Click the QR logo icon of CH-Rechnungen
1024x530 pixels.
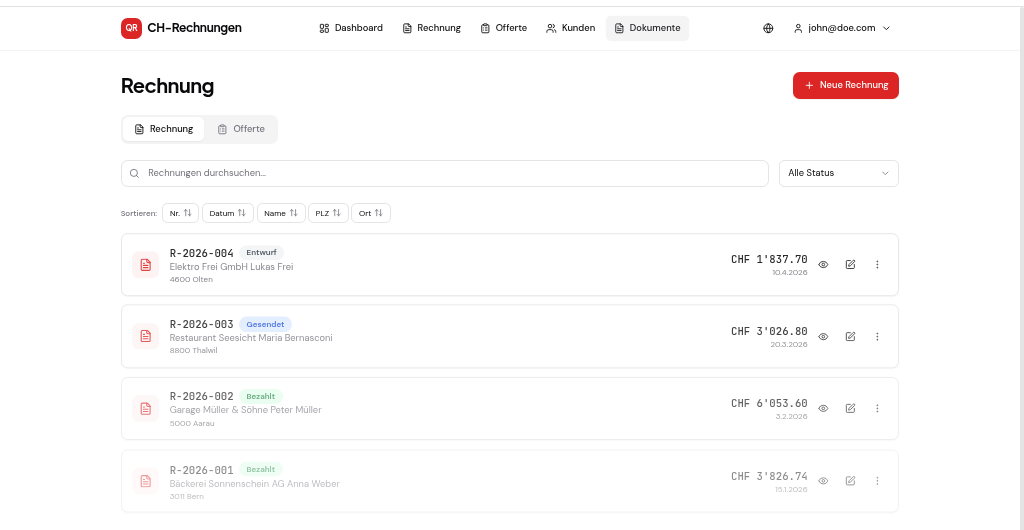(x=131, y=28)
